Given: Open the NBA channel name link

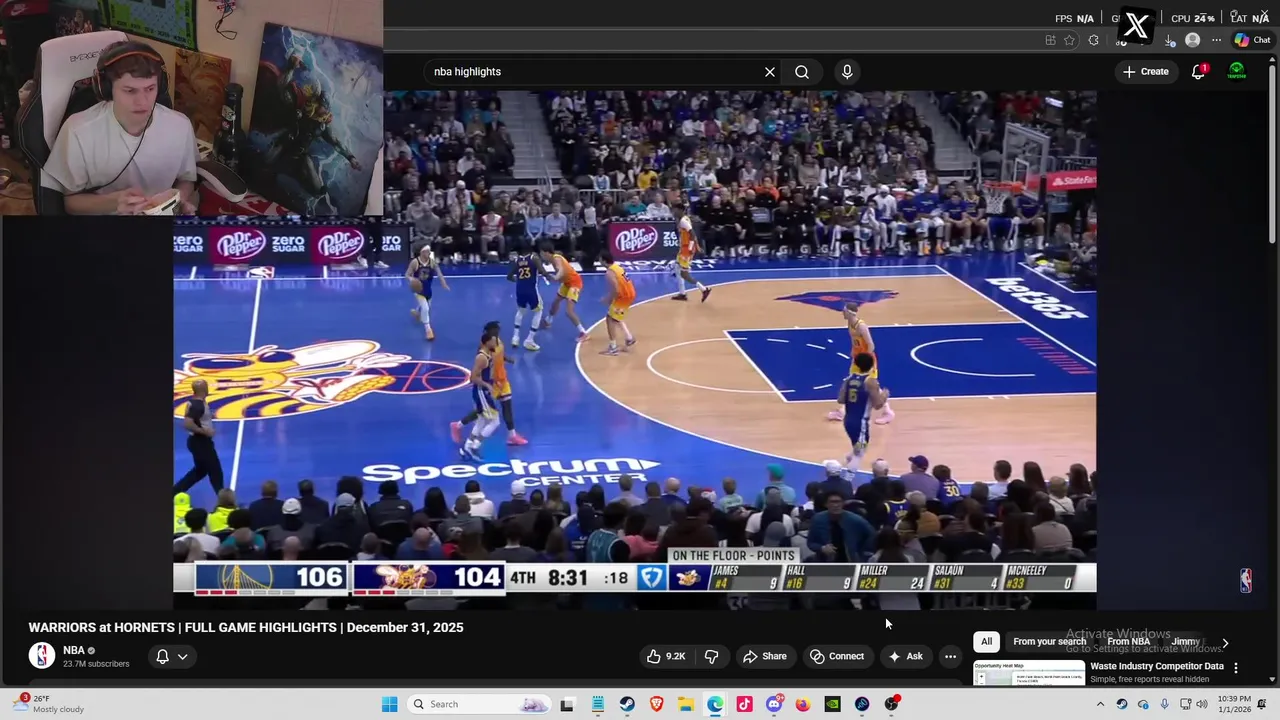Looking at the screenshot, I should [74, 650].
